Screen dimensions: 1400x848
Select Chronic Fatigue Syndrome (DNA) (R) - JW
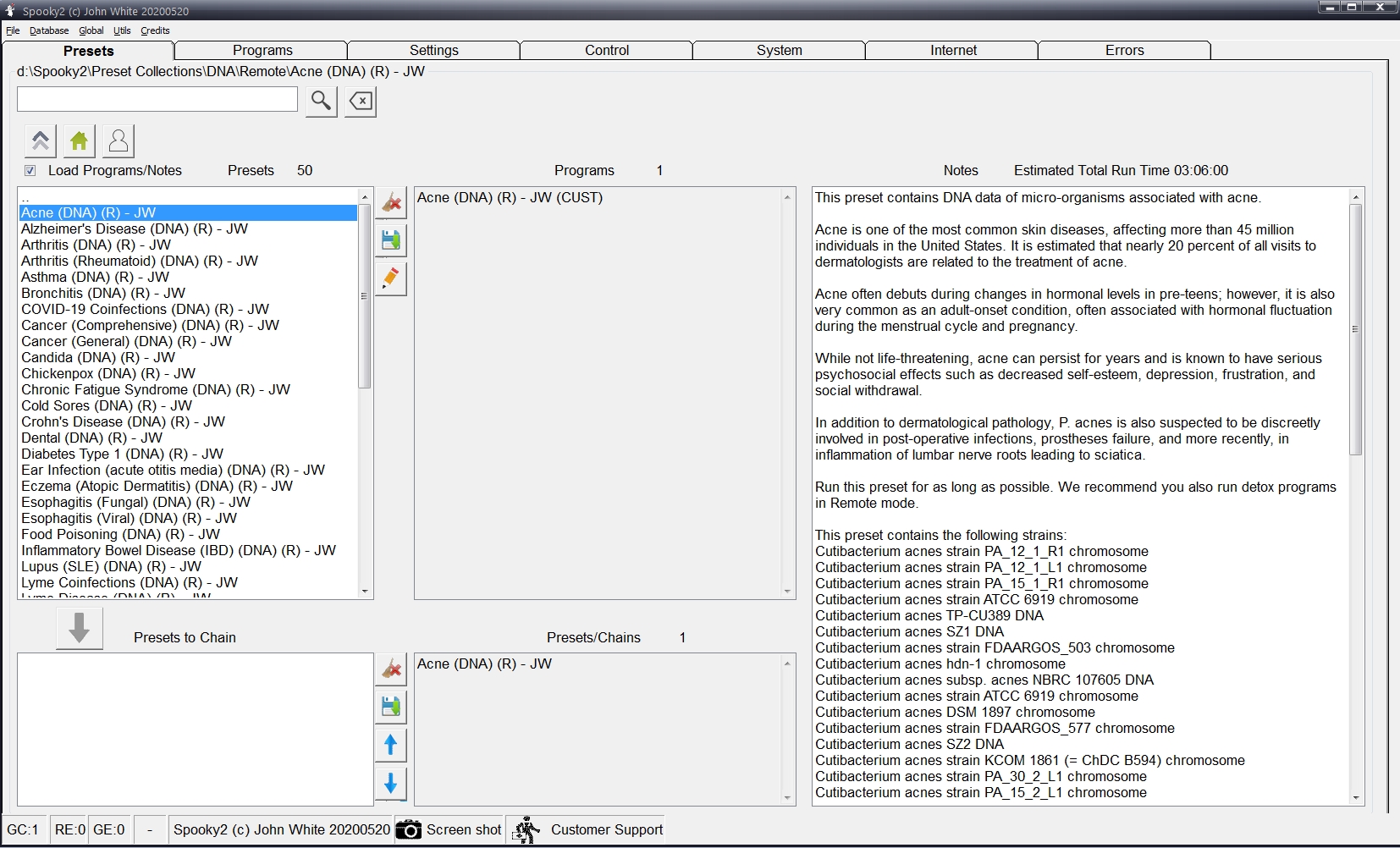[188, 390]
